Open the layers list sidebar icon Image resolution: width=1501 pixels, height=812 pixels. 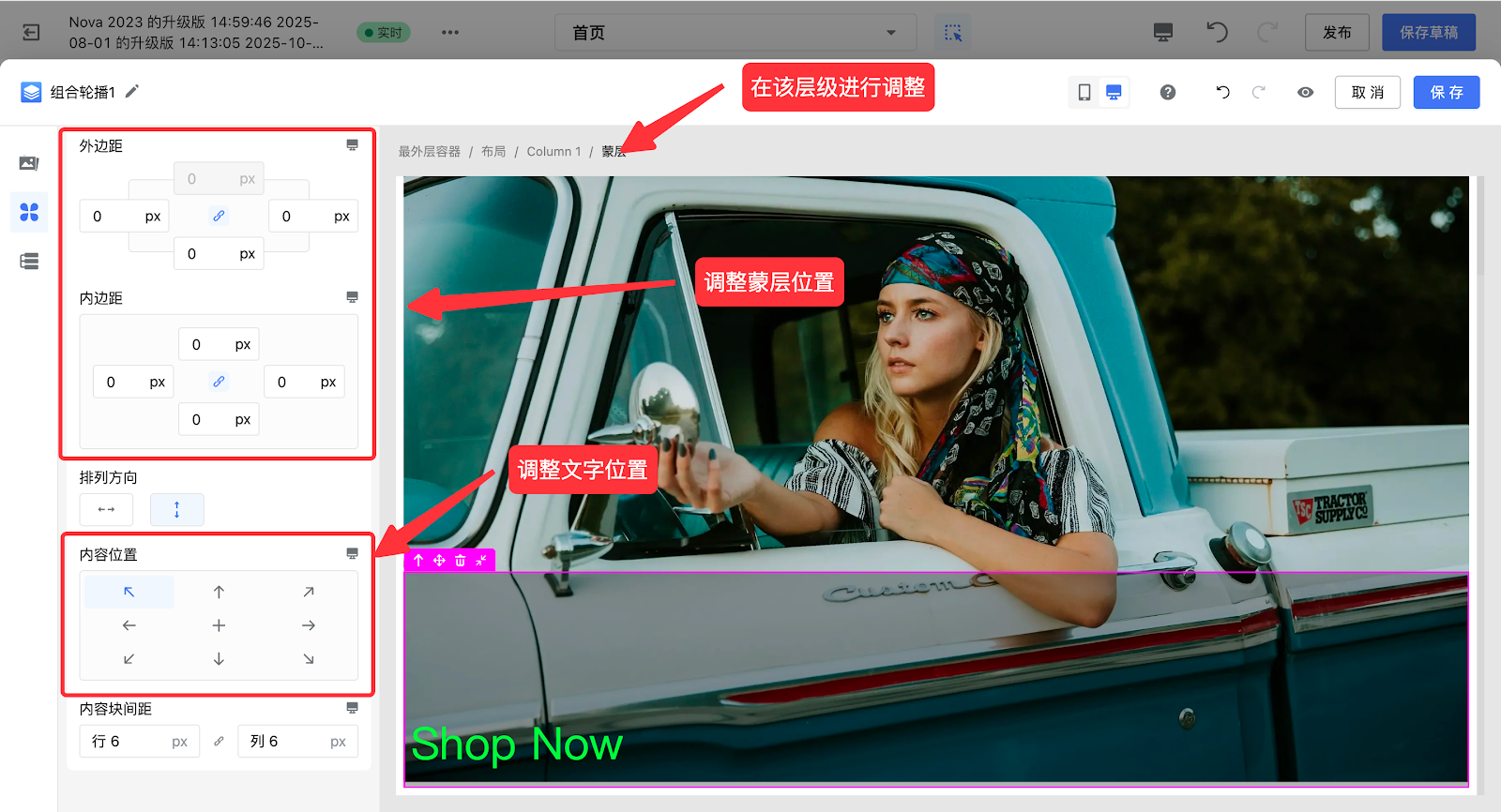tap(29, 262)
